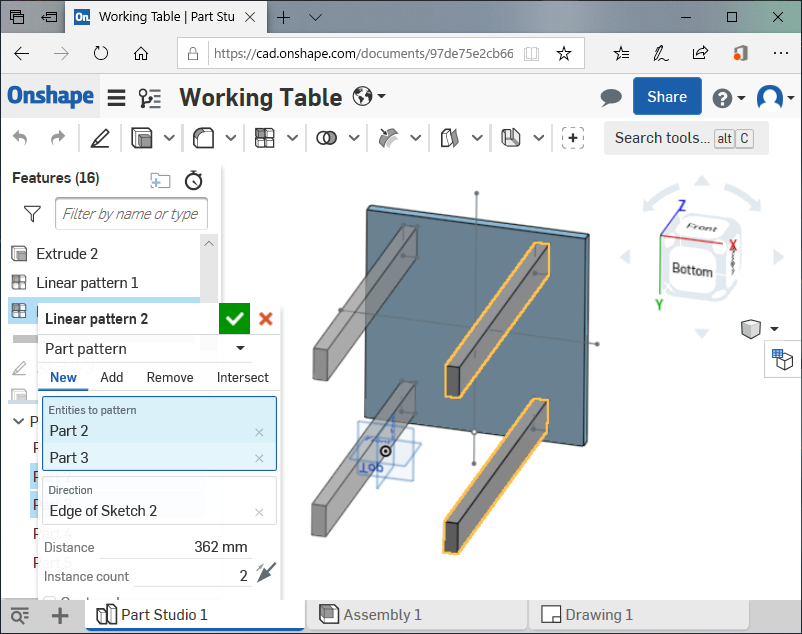802x634 pixels.
Task: Select the Modify fillet tool
Action: tap(388, 138)
